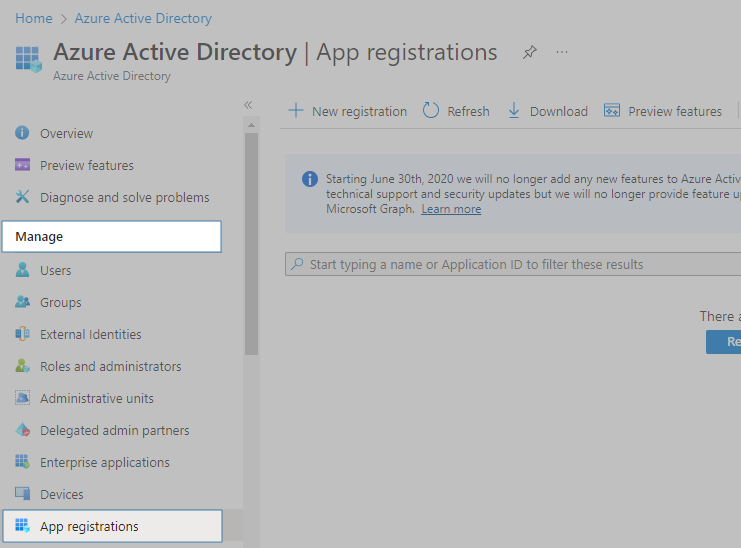Image resolution: width=741 pixels, height=548 pixels.
Task: Open Groups from the sidebar
Action: pos(60,302)
